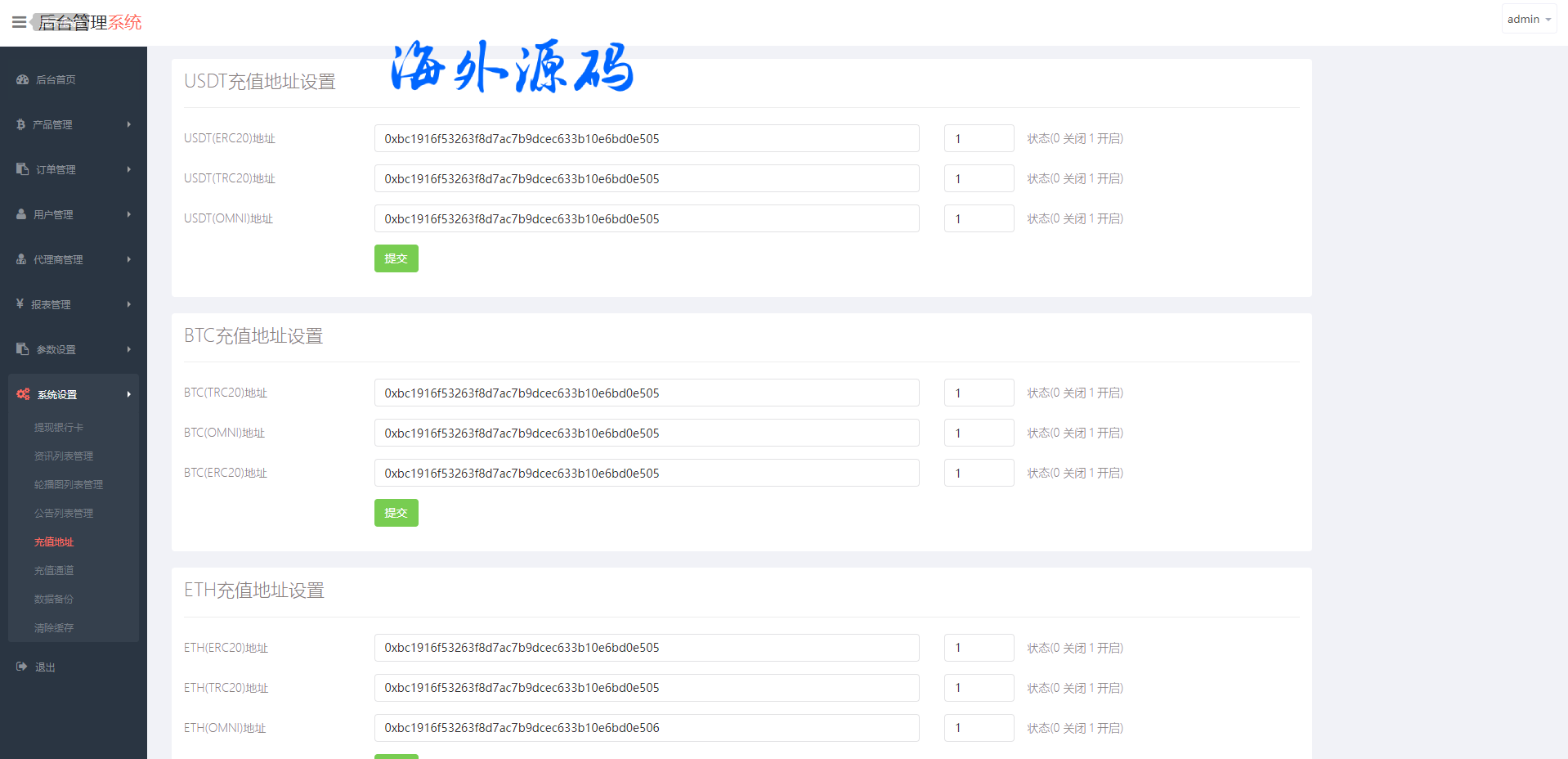
Task: Submit the USDT address settings
Action: point(396,258)
